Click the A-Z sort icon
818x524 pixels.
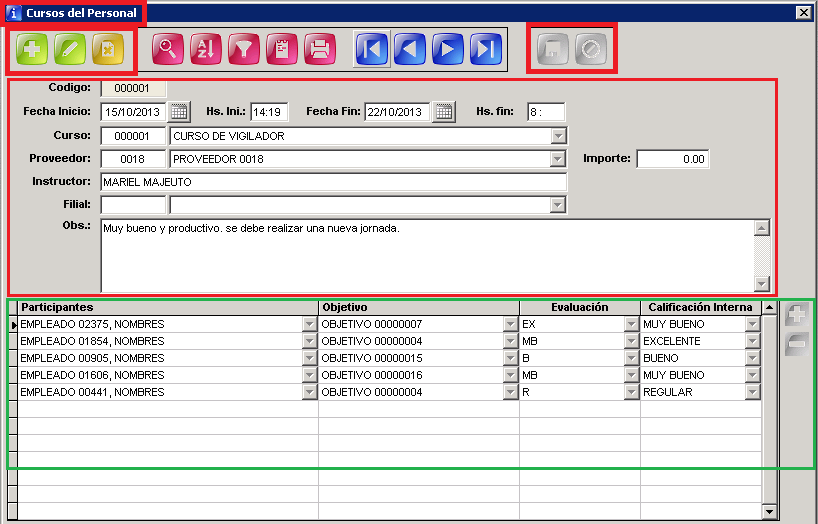pyautogui.click(x=206, y=49)
